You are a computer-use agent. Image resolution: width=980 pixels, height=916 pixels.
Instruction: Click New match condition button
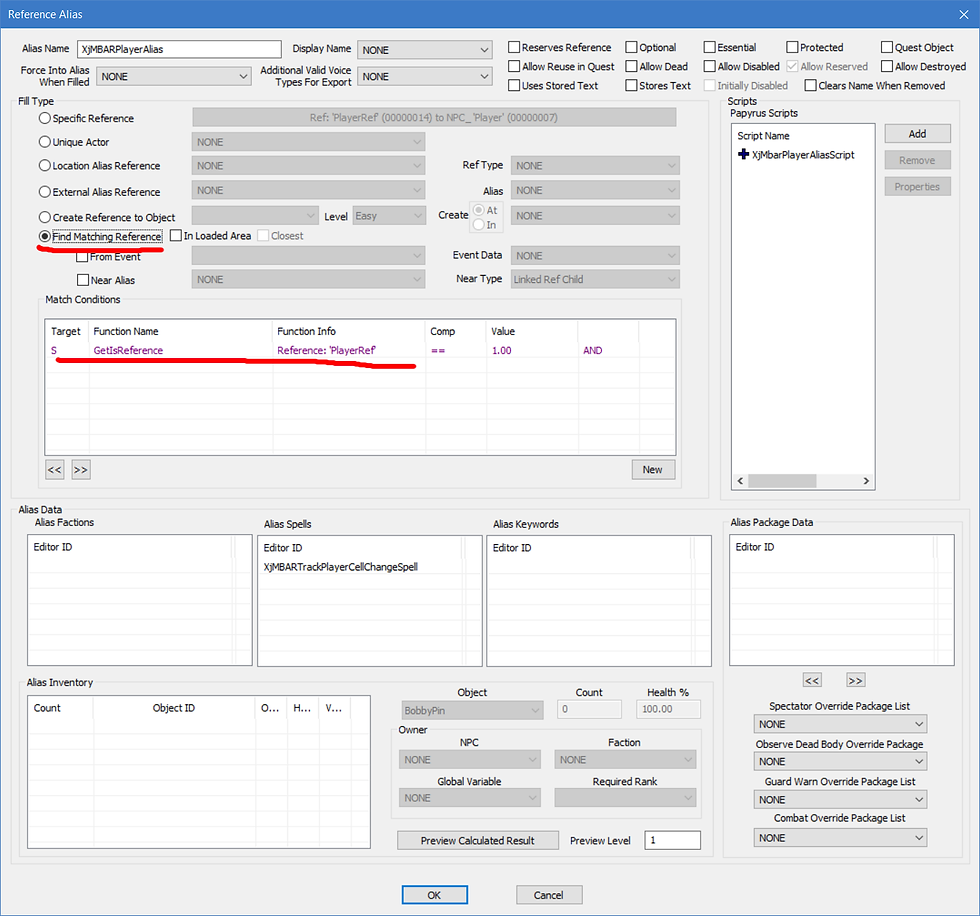(x=652, y=470)
